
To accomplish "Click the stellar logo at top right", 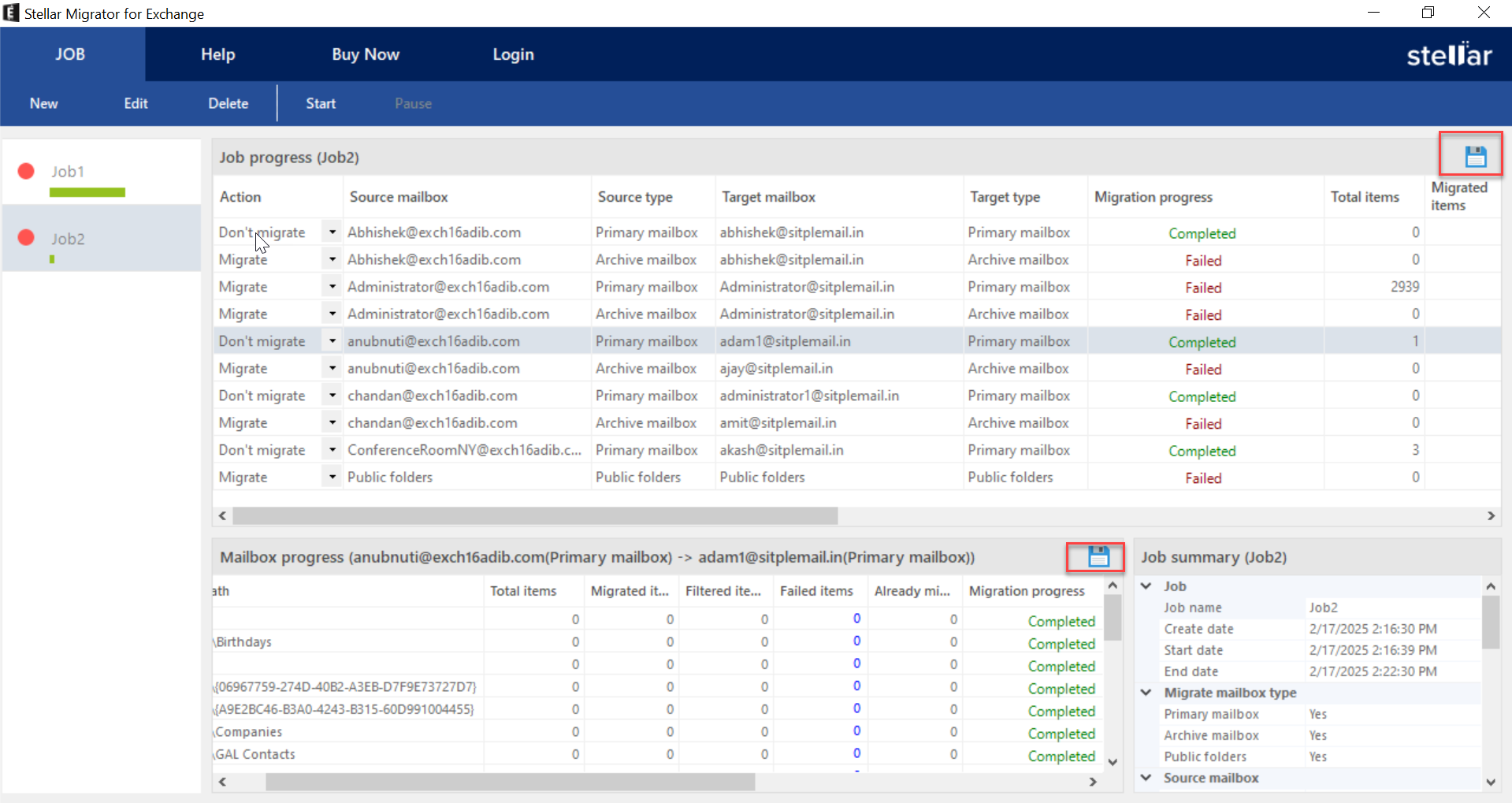I will pos(1449,54).
